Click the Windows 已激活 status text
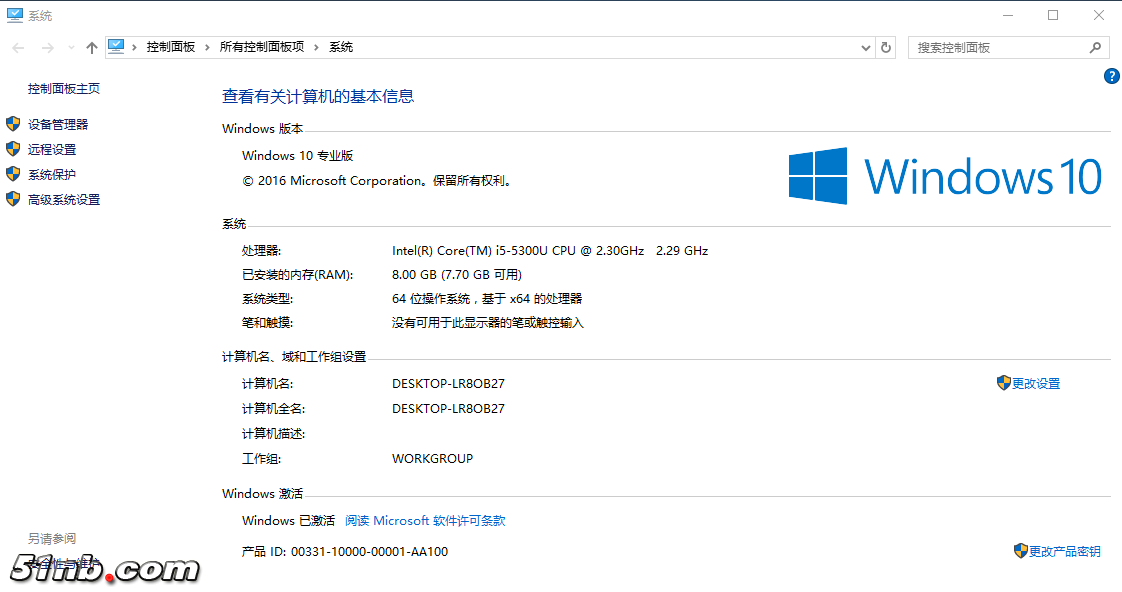Viewport: 1122px width, 592px height. click(288, 520)
